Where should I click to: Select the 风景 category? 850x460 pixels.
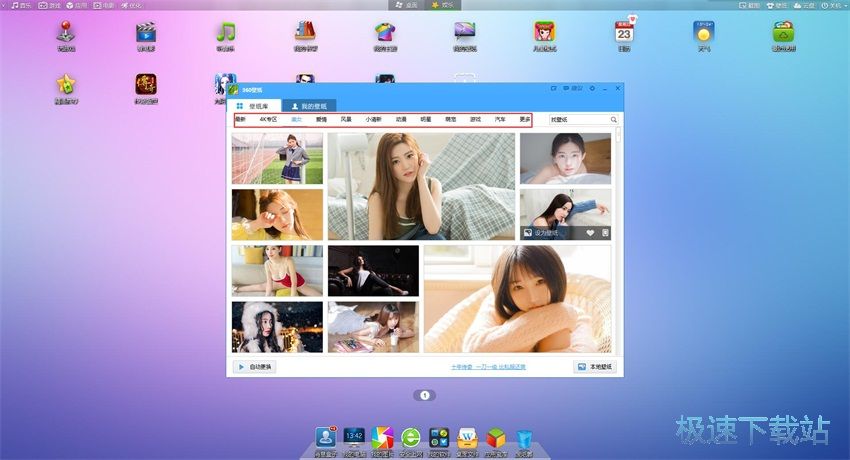point(346,119)
